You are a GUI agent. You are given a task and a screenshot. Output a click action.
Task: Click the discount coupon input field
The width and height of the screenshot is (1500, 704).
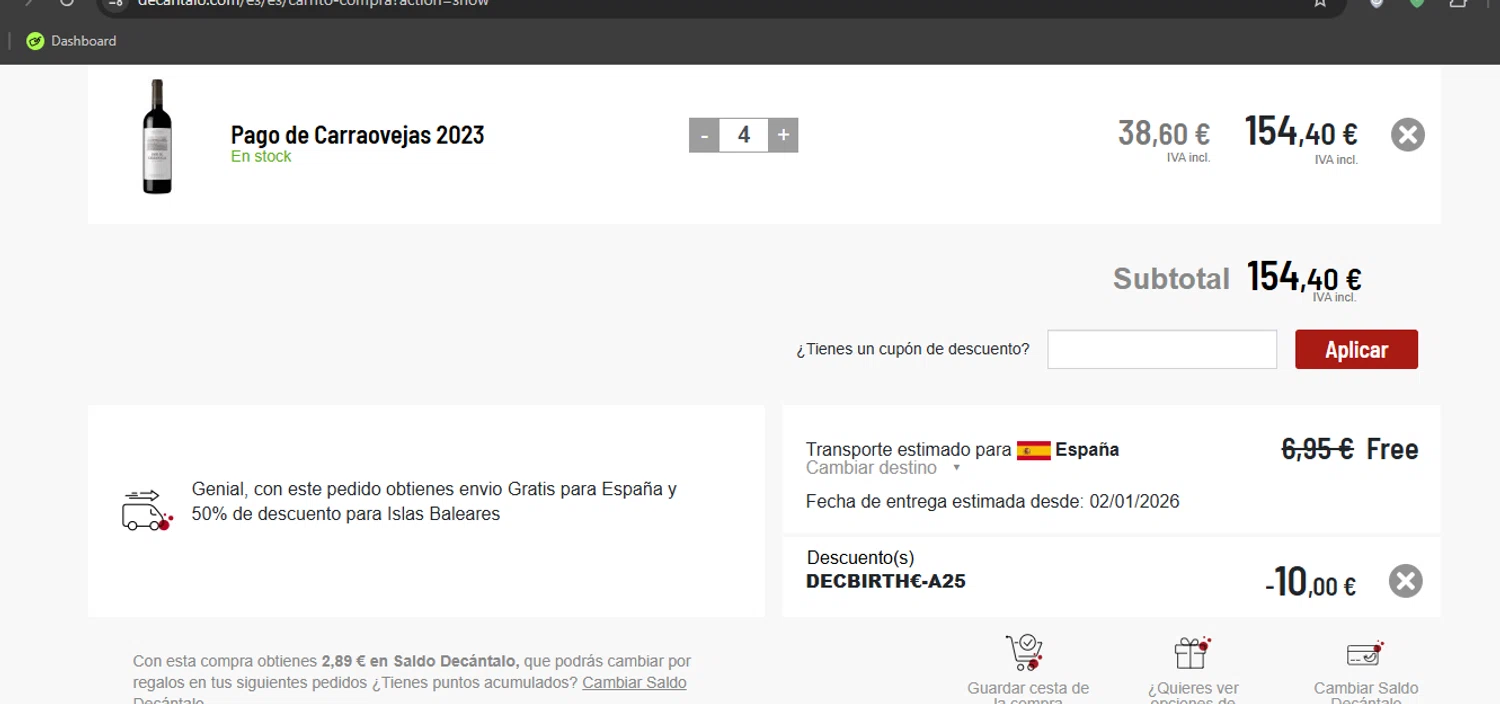[x=1162, y=349]
